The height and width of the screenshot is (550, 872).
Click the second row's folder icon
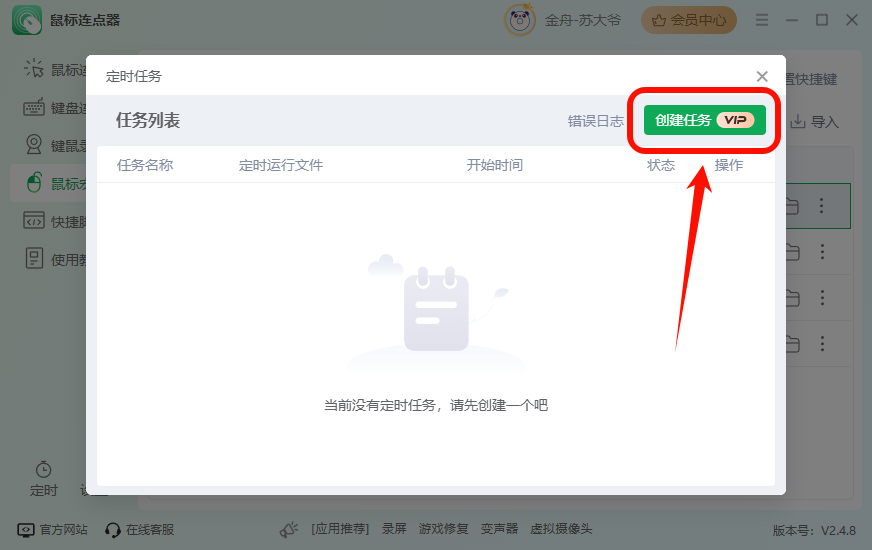(x=792, y=253)
